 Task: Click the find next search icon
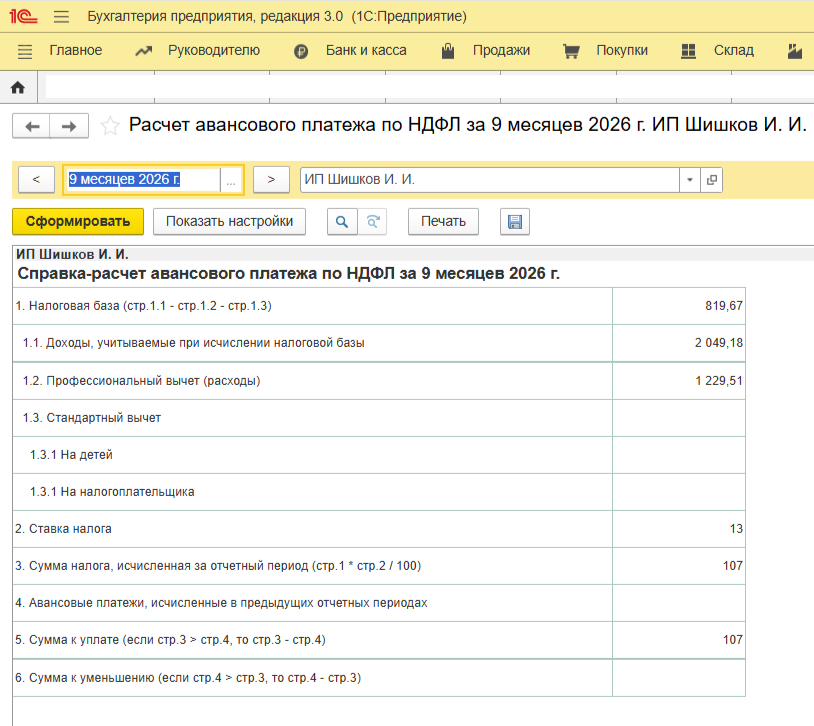[x=372, y=222]
